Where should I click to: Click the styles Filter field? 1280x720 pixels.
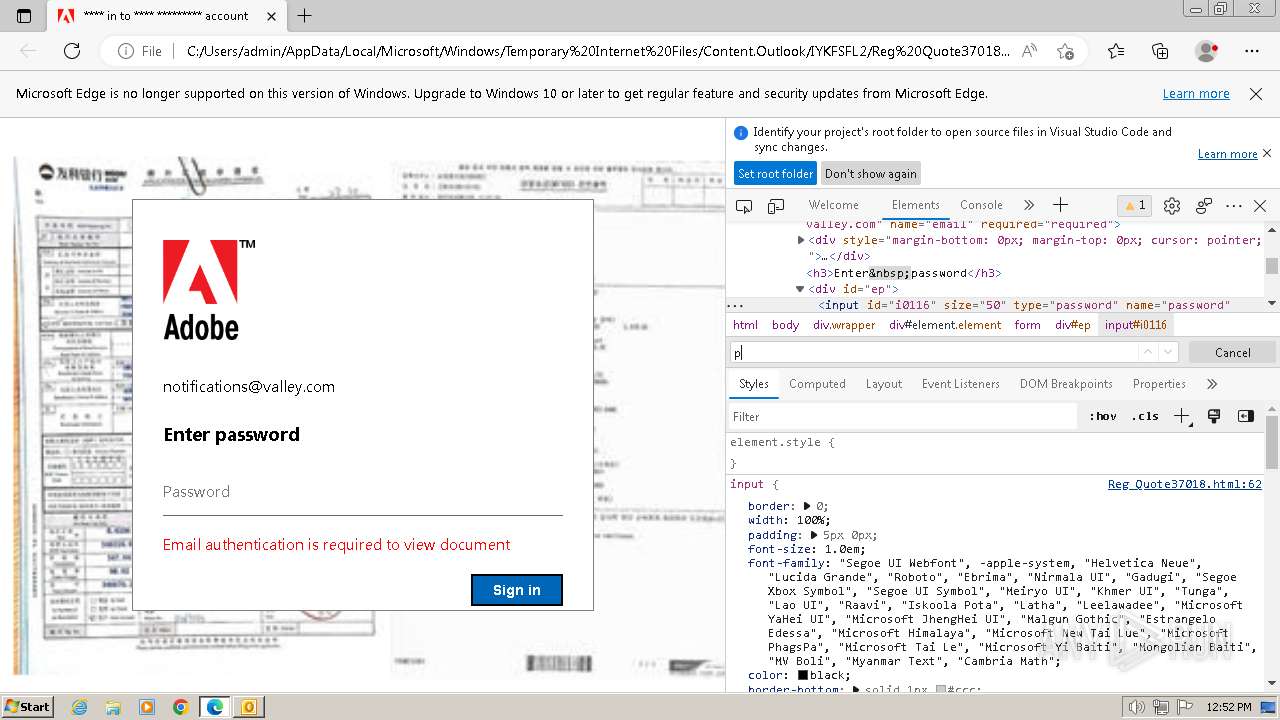point(904,417)
